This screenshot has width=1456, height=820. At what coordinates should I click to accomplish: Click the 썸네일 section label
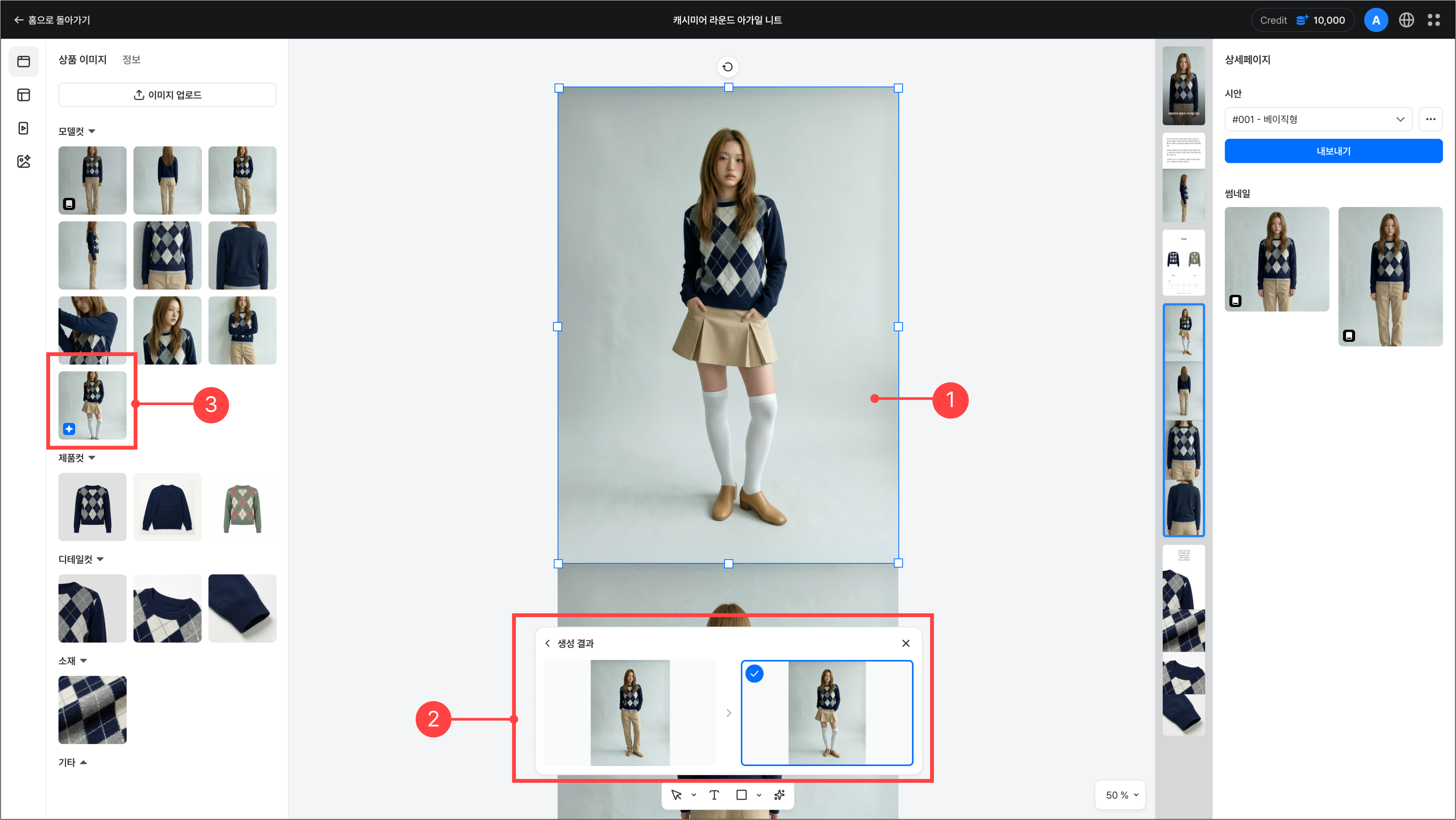(x=1237, y=193)
